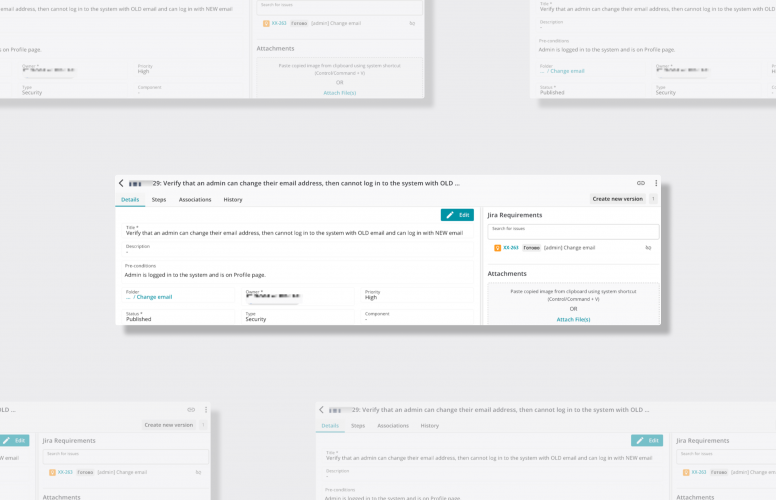
Task: Click Priority High in faded top-left window
Action: tap(143, 72)
